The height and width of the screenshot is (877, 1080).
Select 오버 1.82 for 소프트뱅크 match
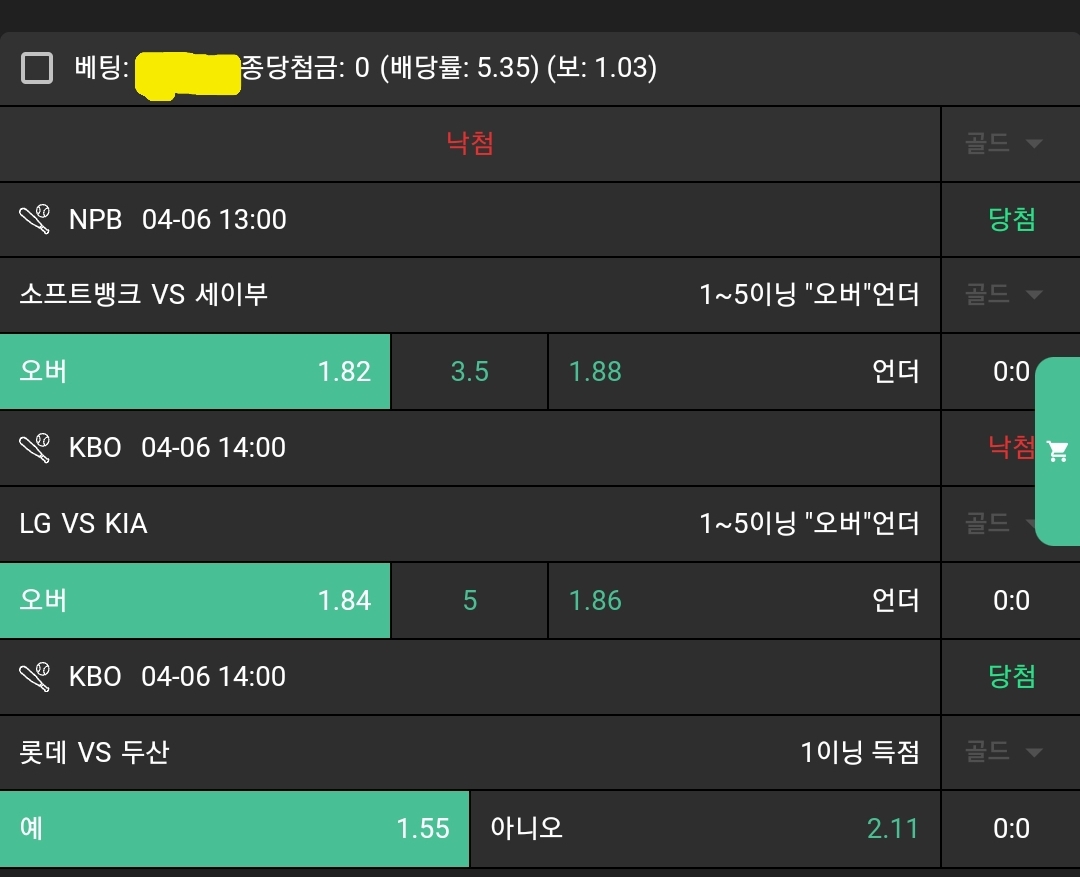click(195, 371)
